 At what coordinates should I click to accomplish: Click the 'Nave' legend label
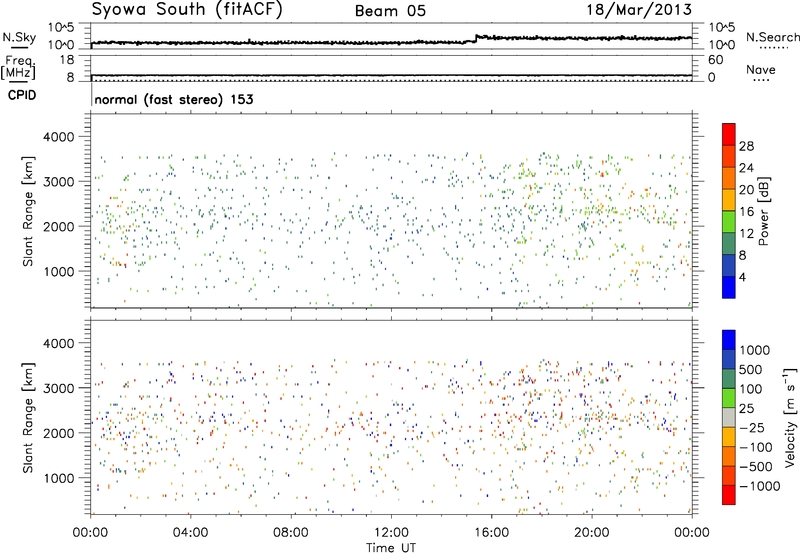pos(760,69)
